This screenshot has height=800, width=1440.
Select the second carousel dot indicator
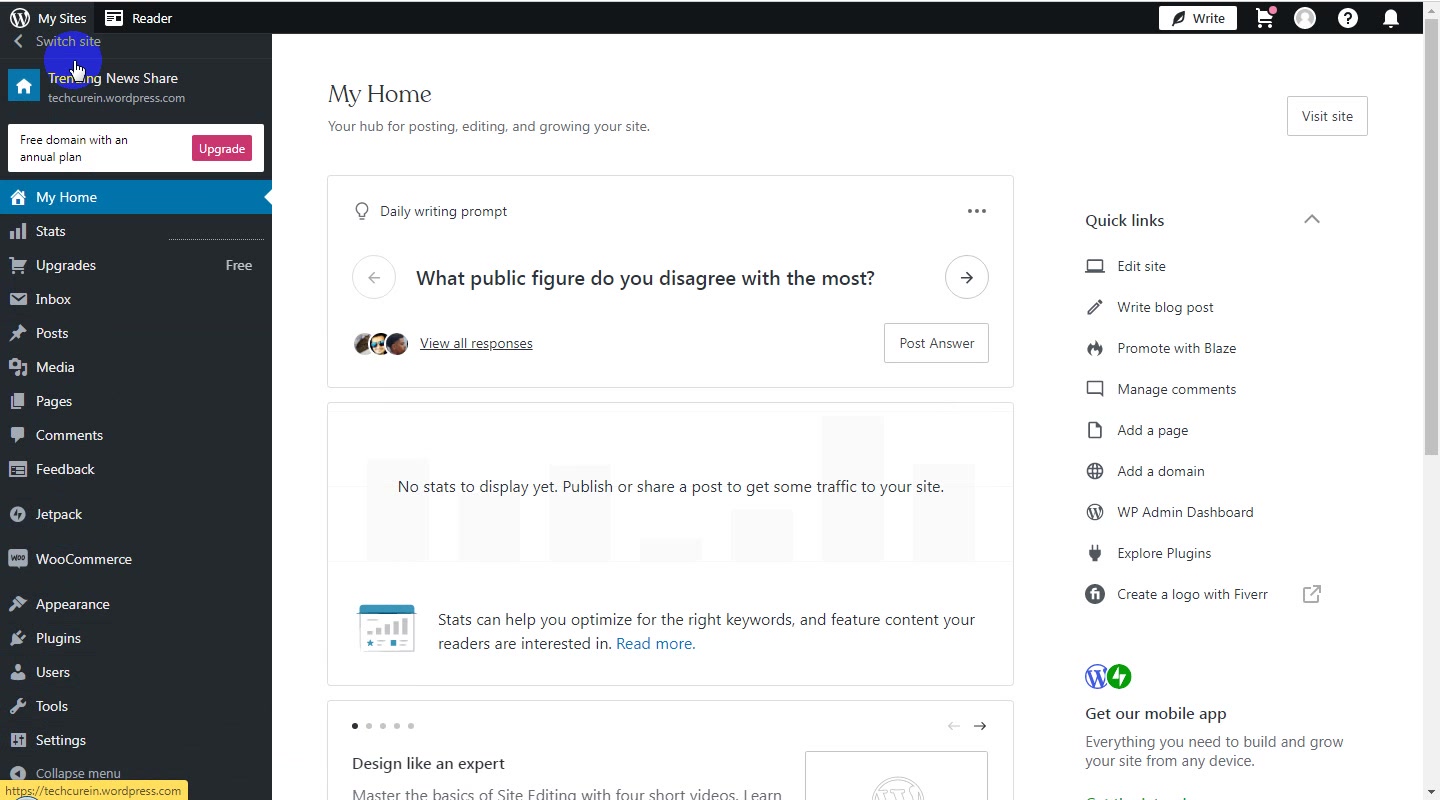pyautogui.click(x=369, y=726)
